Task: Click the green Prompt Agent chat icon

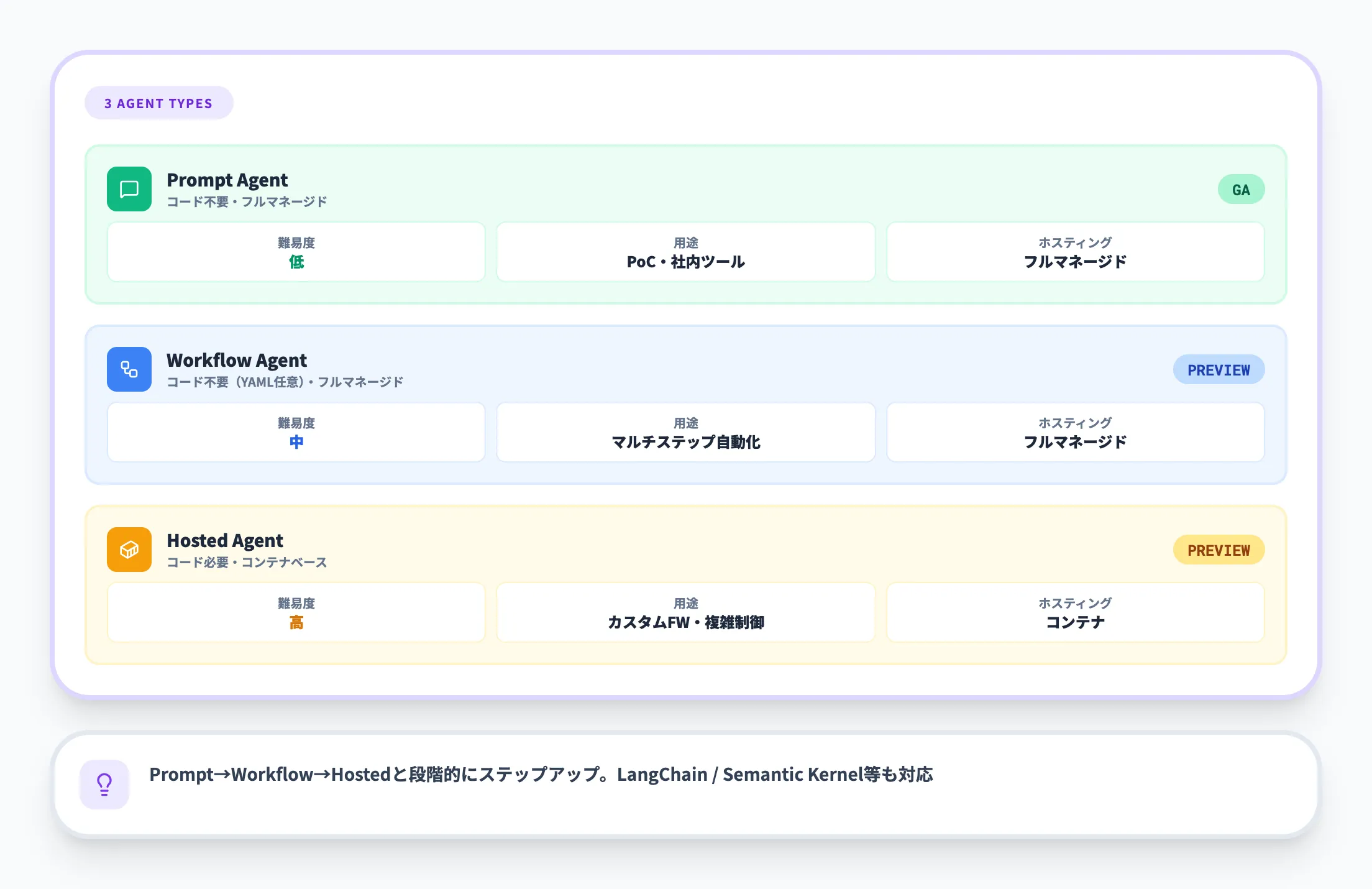Action: [129, 189]
